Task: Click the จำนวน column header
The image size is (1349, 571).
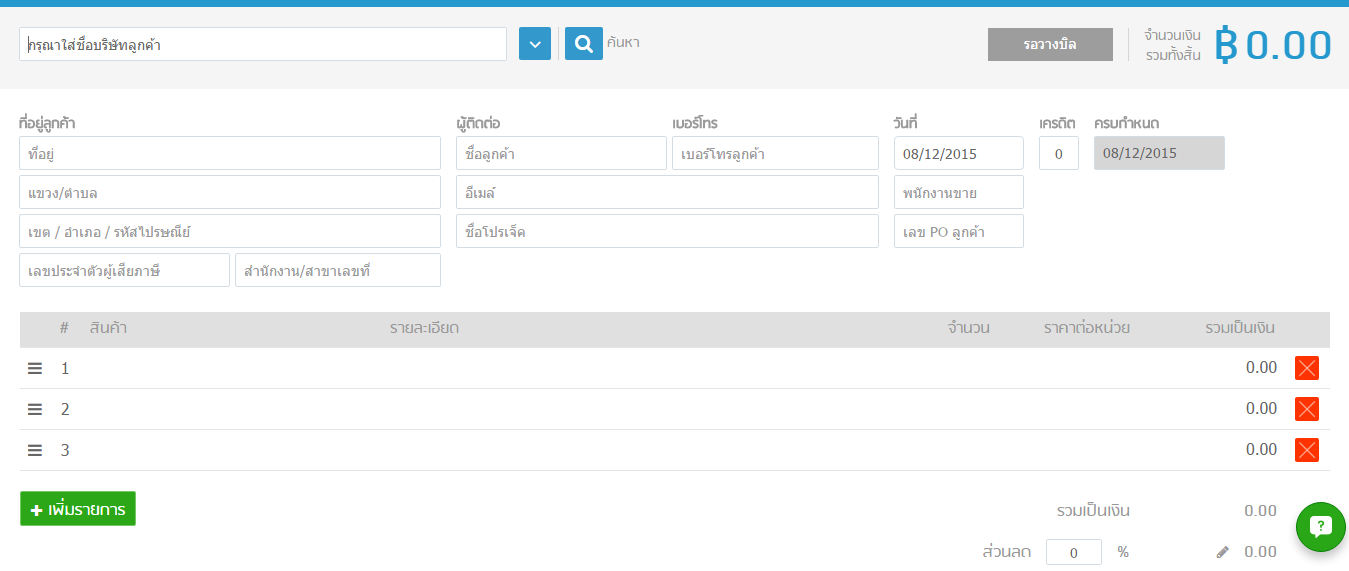Action: 969,328
